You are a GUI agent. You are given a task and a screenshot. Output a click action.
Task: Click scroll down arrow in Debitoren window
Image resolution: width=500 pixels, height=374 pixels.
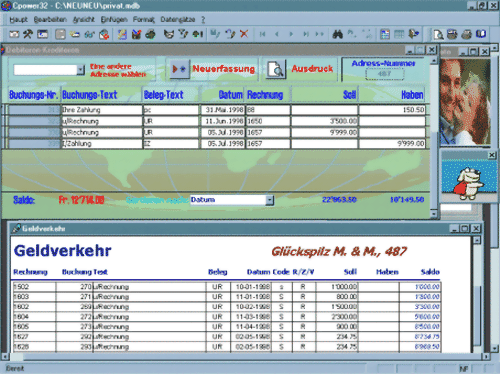[434, 213]
